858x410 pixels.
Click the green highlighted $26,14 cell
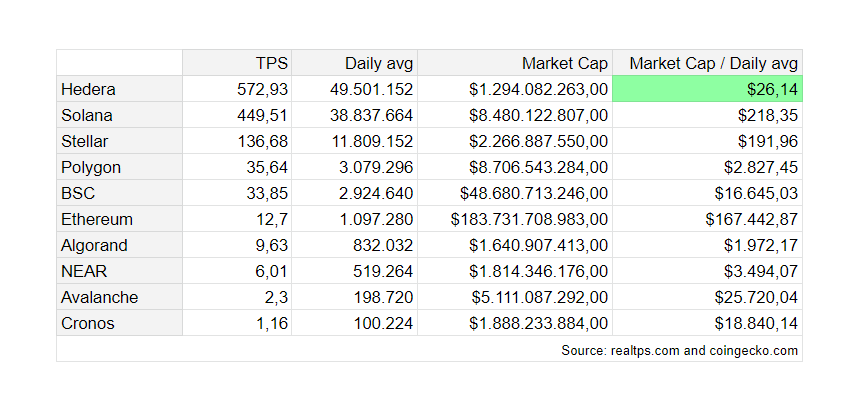[x=708, y=89]
